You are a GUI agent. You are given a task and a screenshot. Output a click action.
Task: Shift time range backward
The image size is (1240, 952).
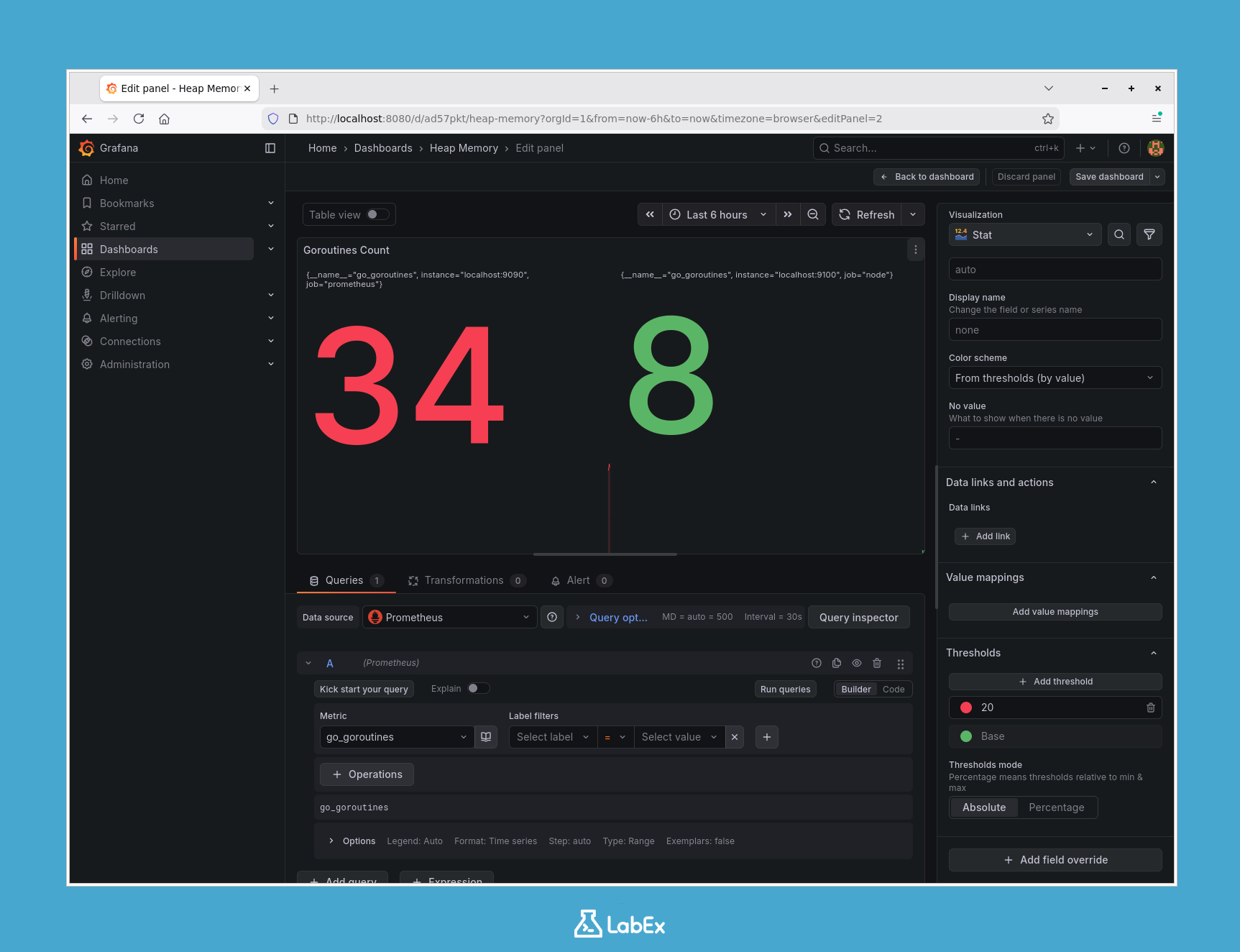650,214
